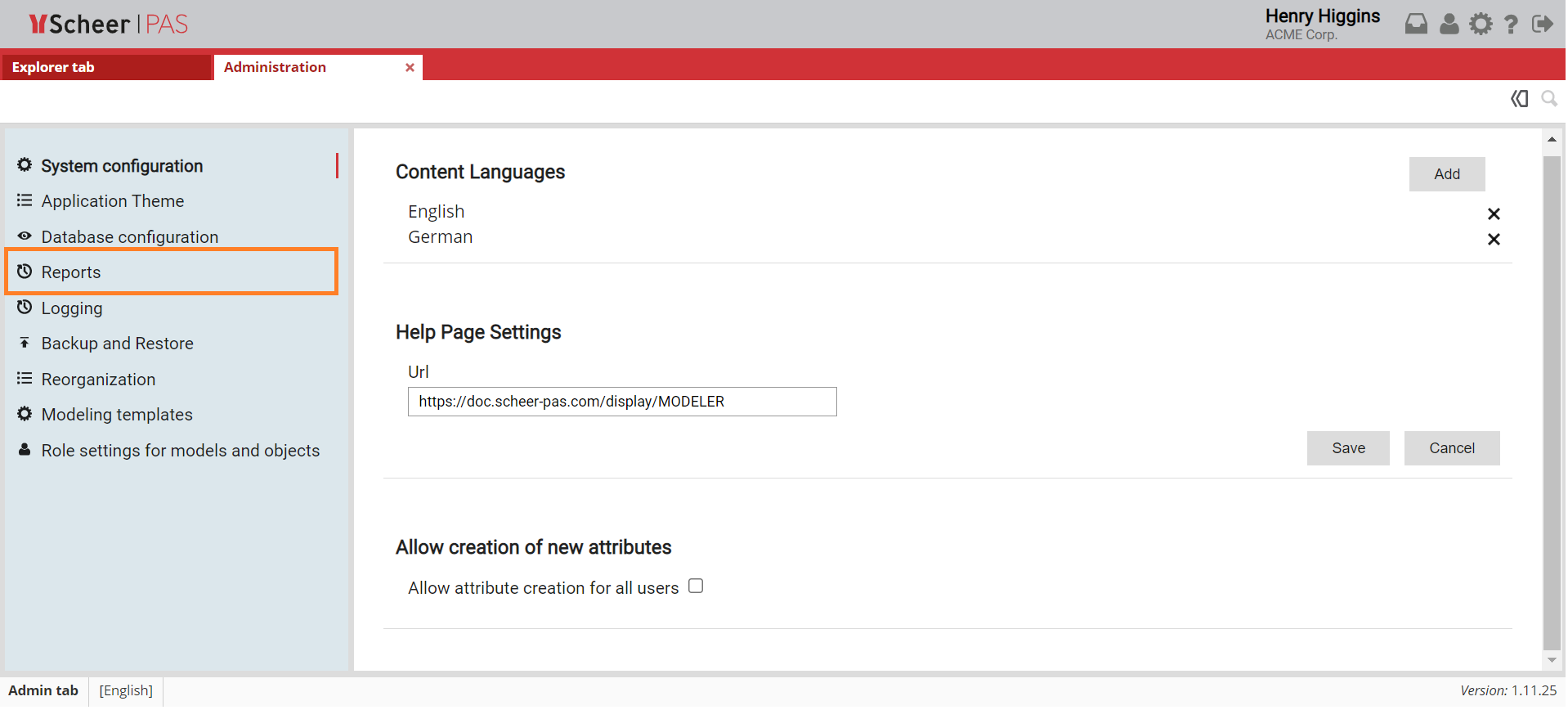Open Database configuration in sidebar
Image resolution: width=1568 pixels, height=710 pixels.
coord(129,237)
